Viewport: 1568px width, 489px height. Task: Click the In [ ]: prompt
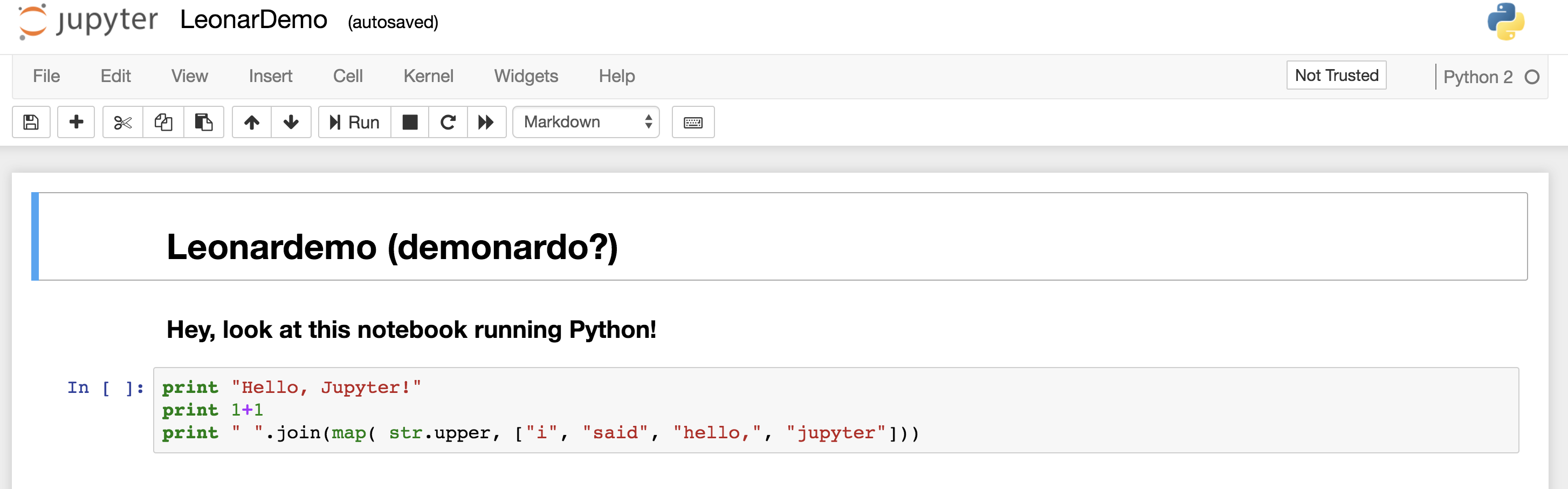click(x=106, y=388)
